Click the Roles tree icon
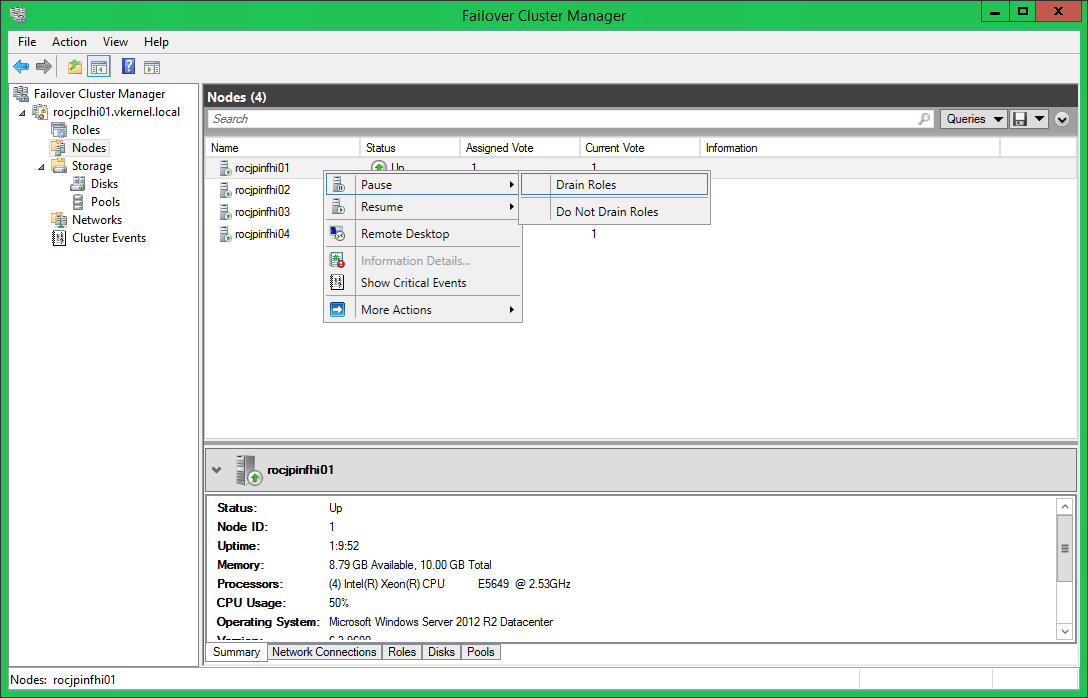The height and width of the screenshot is (698, 1088). tap(59, 130)
